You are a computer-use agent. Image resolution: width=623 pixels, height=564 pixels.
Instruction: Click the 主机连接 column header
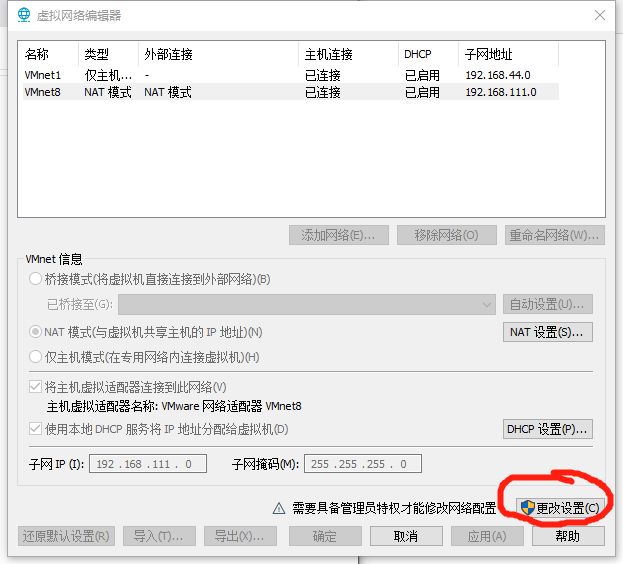coord(348,54)
